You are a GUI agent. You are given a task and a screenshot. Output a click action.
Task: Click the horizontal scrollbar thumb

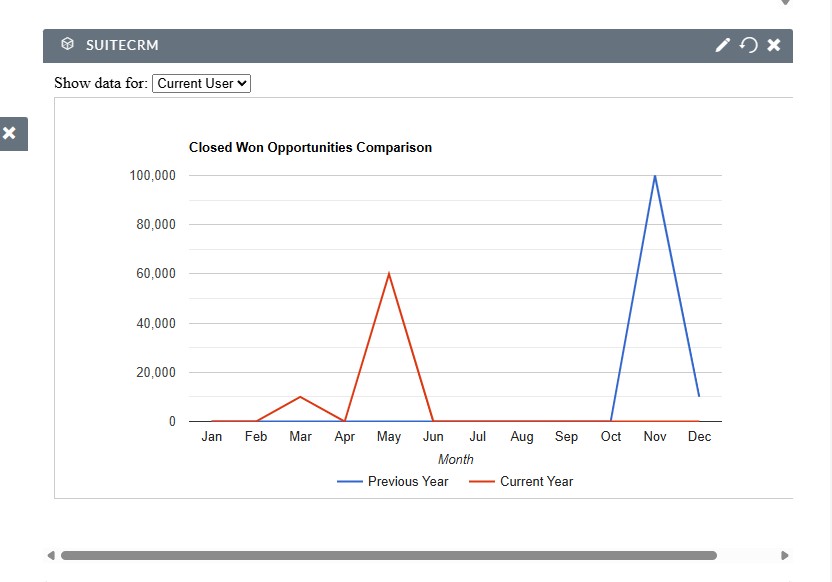point(389,555)
